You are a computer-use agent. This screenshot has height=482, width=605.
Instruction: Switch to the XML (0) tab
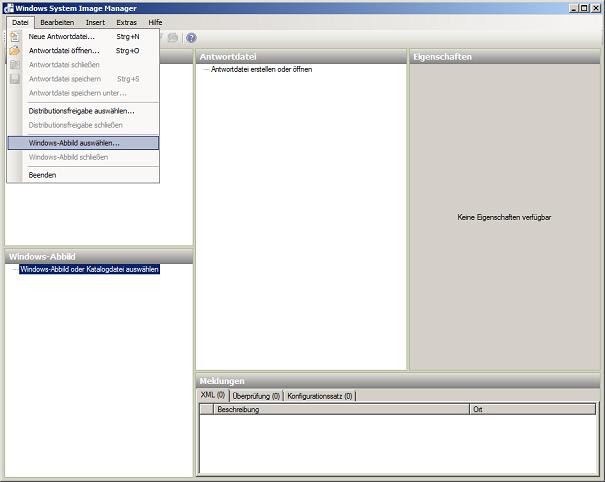[213, 395]
